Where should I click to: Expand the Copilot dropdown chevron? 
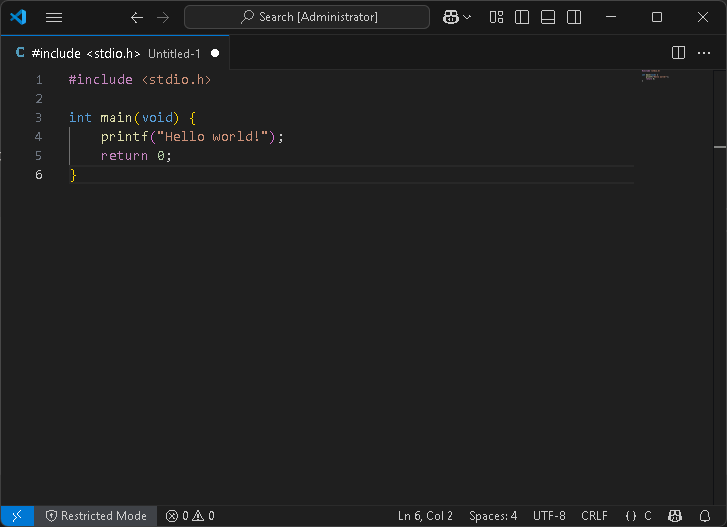pos(467,17)
